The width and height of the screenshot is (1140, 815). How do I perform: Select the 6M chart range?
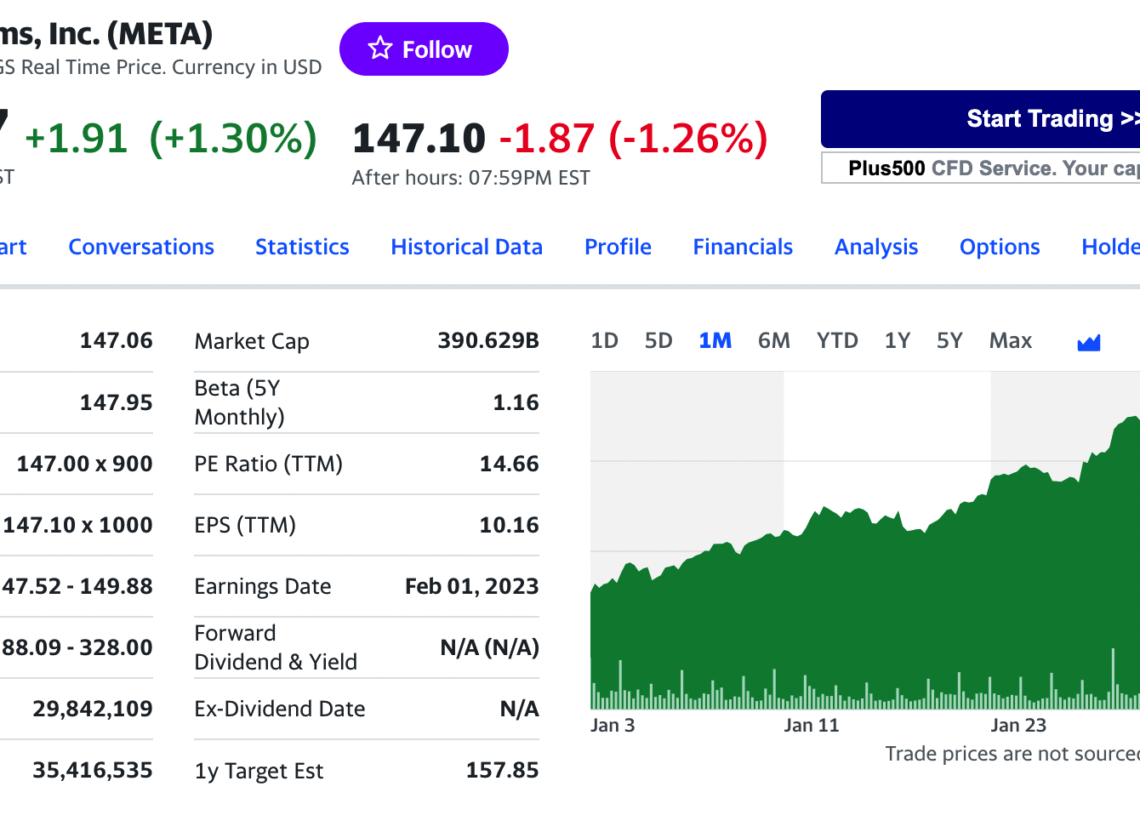coord(773,340)
